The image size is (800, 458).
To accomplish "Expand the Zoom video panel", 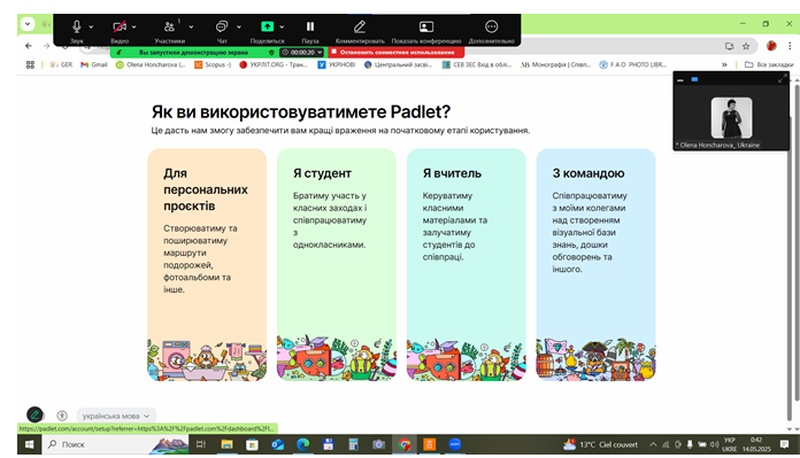I will click(782, 79).
